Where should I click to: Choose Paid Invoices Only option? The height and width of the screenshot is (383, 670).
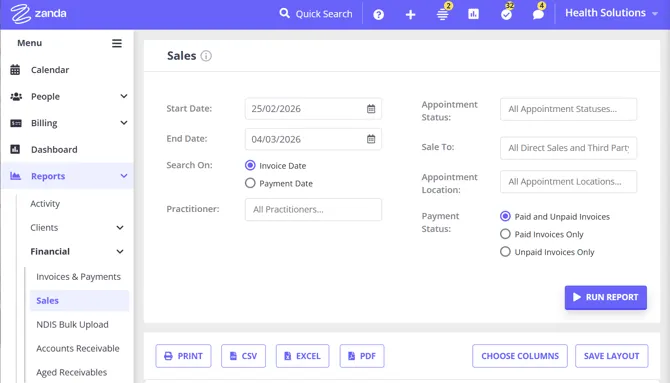point(505,234)
